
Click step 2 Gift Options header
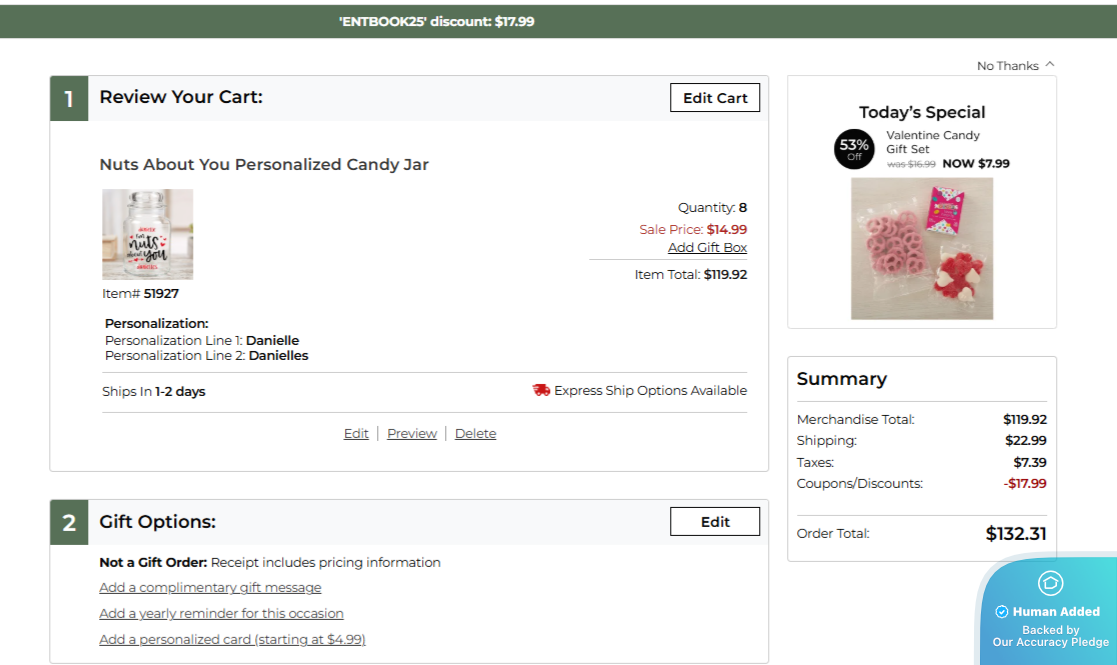coord(157,522)
